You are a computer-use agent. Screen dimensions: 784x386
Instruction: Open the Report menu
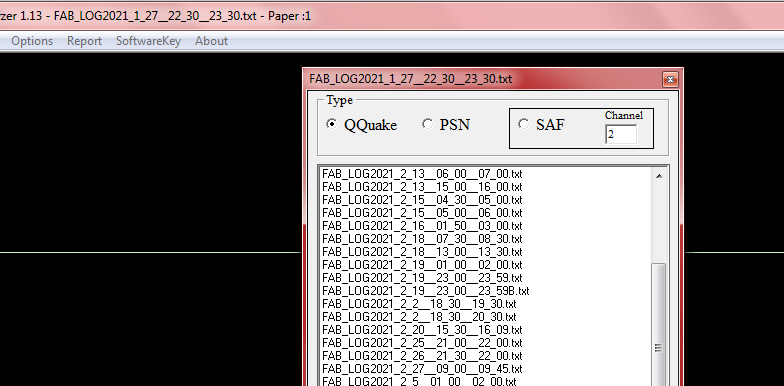(x=84, y=41)
